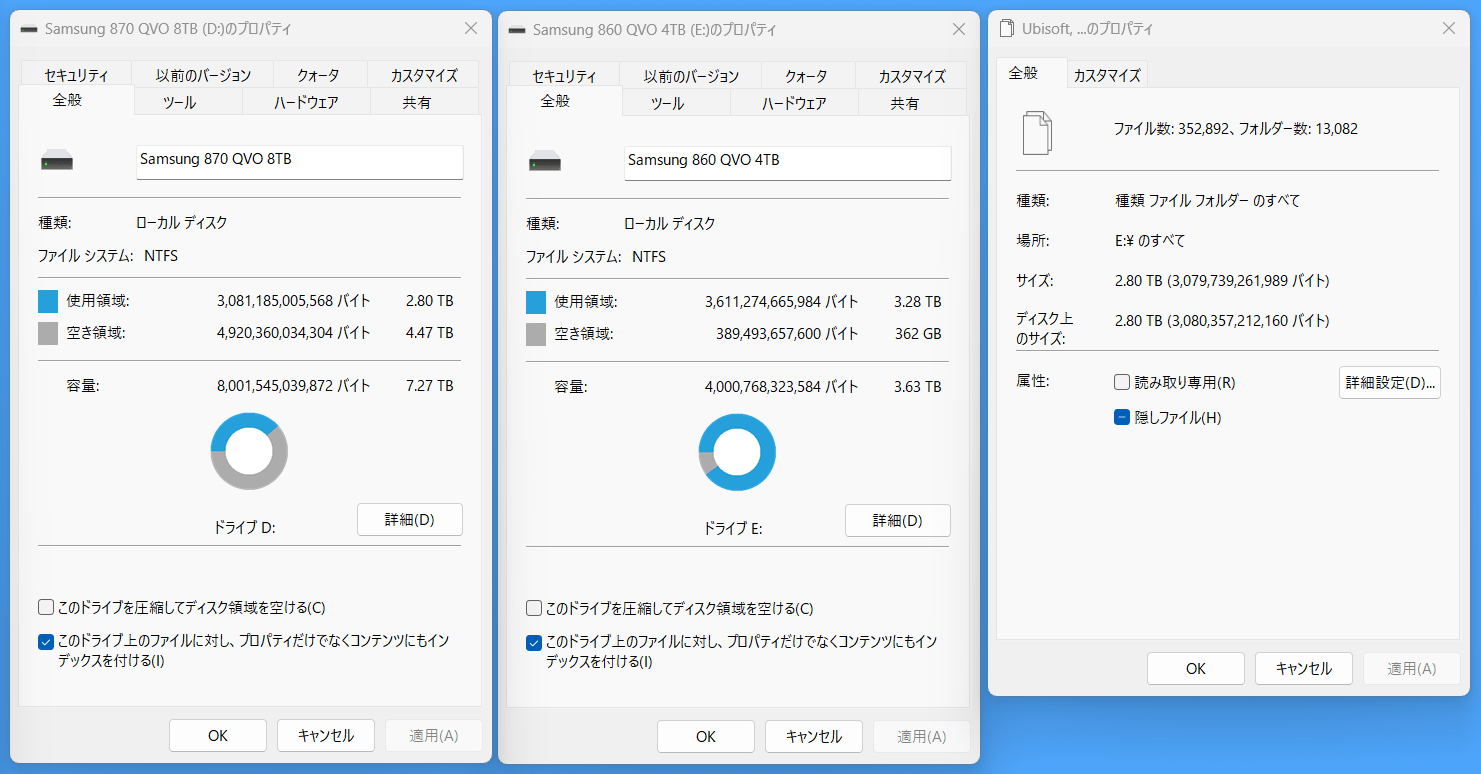Click 3,081,185,005,568 バイト used space value
1481x774 pixels.
point(293,301)
